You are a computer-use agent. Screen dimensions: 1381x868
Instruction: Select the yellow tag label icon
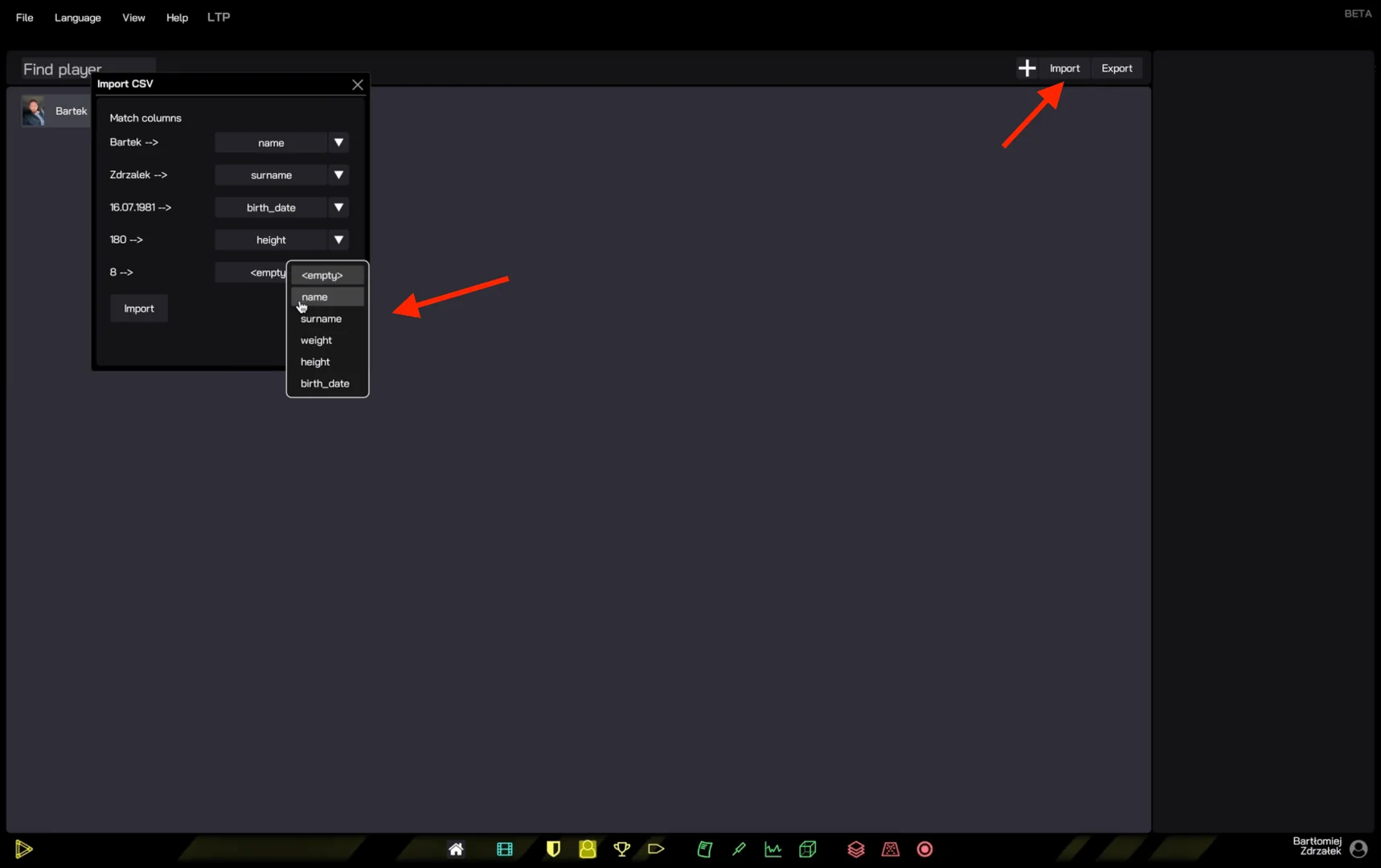coord(656,850)
